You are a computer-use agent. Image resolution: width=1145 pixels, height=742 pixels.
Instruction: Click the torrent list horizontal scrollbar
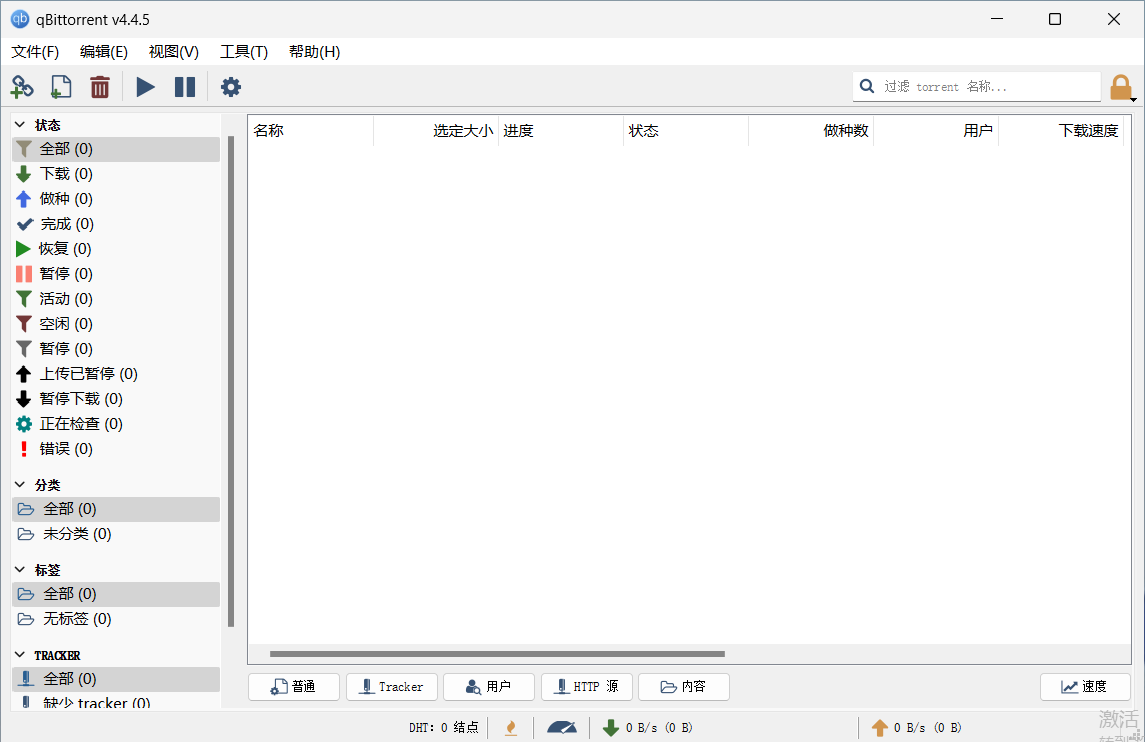click(x=497, y=654)
